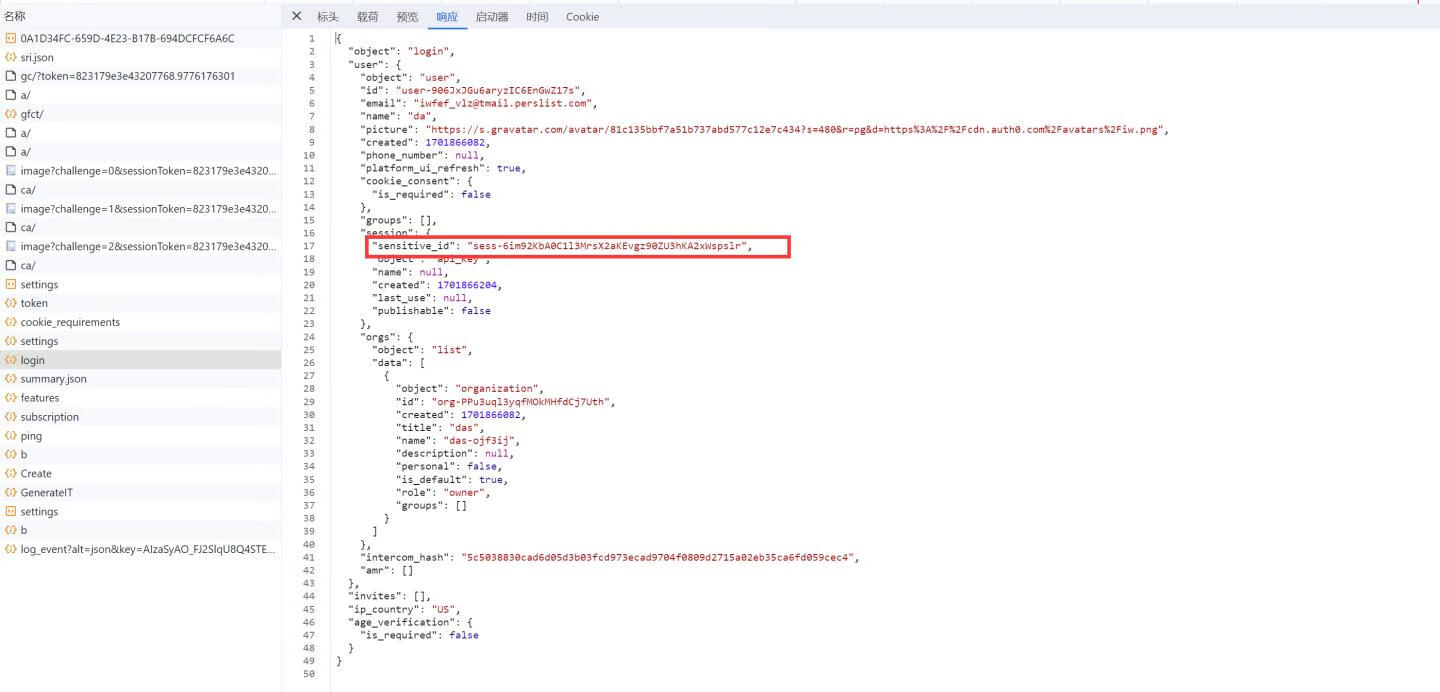
Task: Click the document icon beside gfct/ request
Action: coord(11,114)
